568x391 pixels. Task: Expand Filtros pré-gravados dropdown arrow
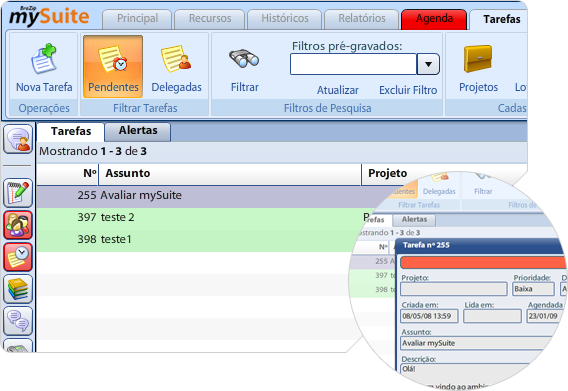[428, 64]
